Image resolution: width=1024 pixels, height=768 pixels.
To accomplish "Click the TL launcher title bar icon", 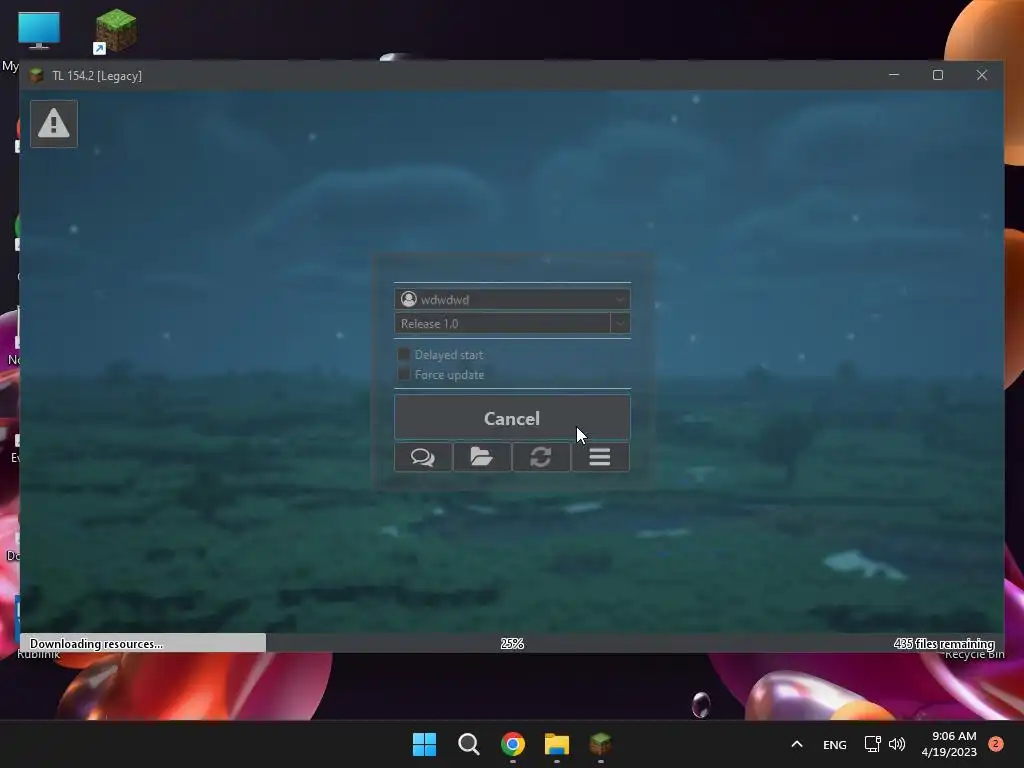I will click(x=37, y=76).
